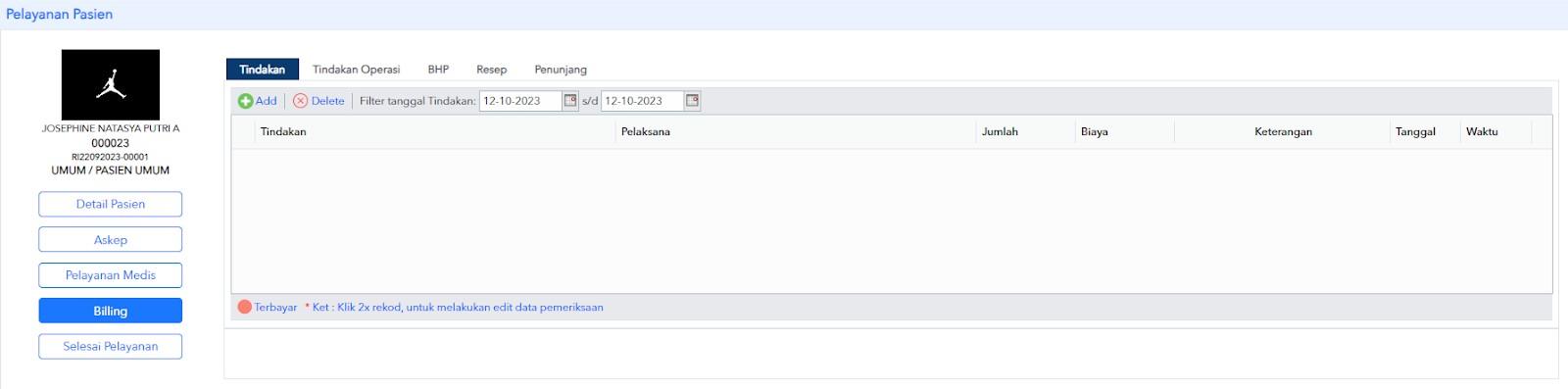Viewport: 1568px width, 389px height.
Task: Open the end date calendar picker
Action: (x=692, y=101)
